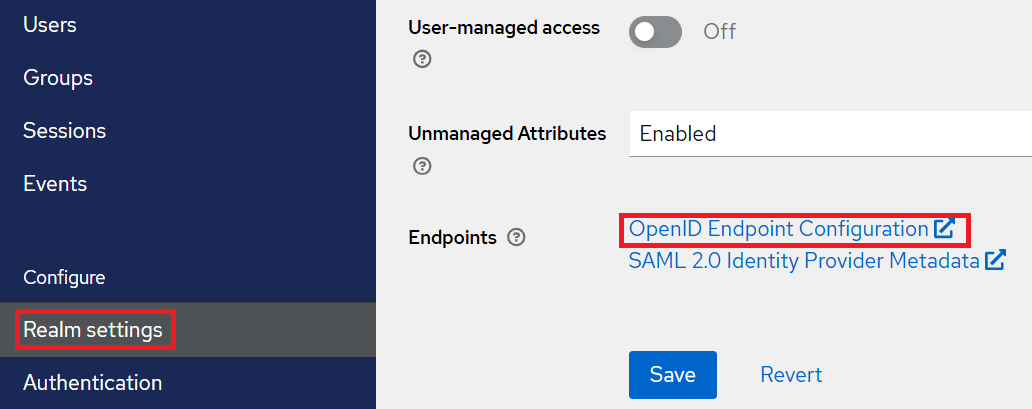Navigate to Sessions
1032x409 pixels.
pos(64,130)
